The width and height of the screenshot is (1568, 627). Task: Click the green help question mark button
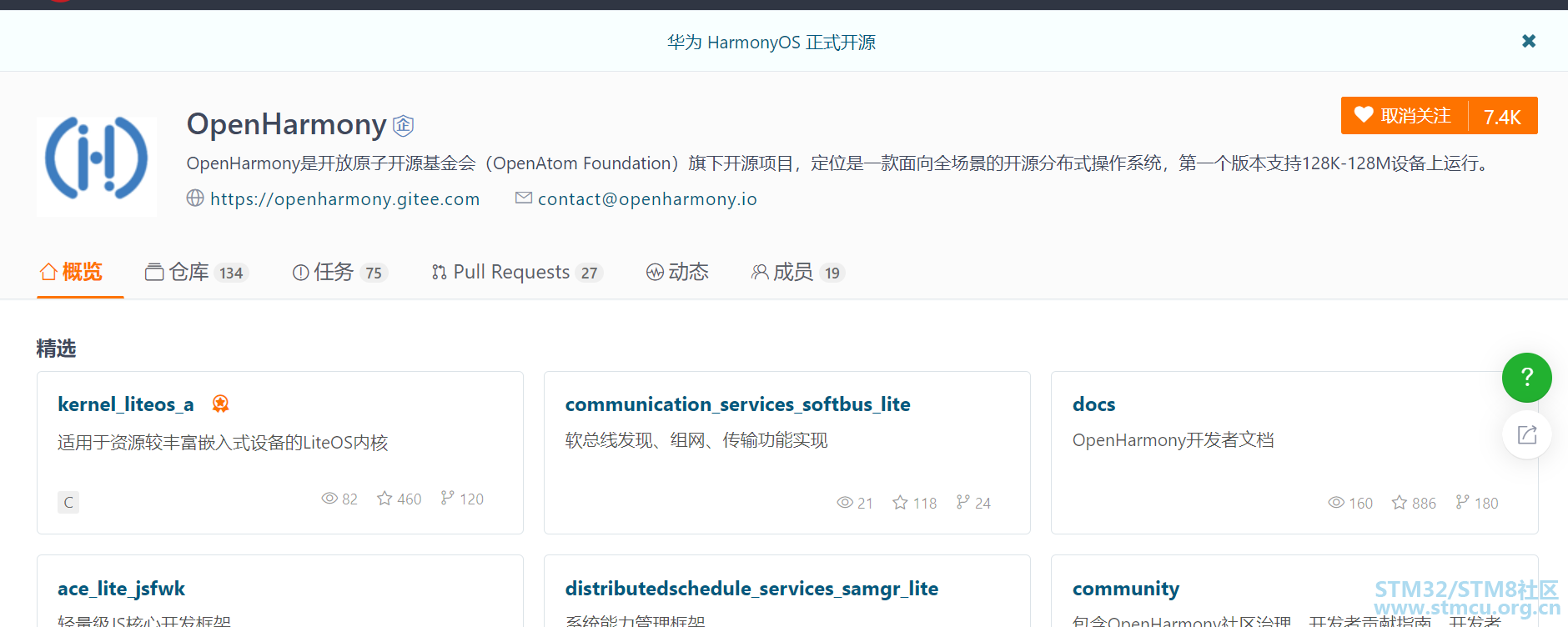pos(1527,378)
